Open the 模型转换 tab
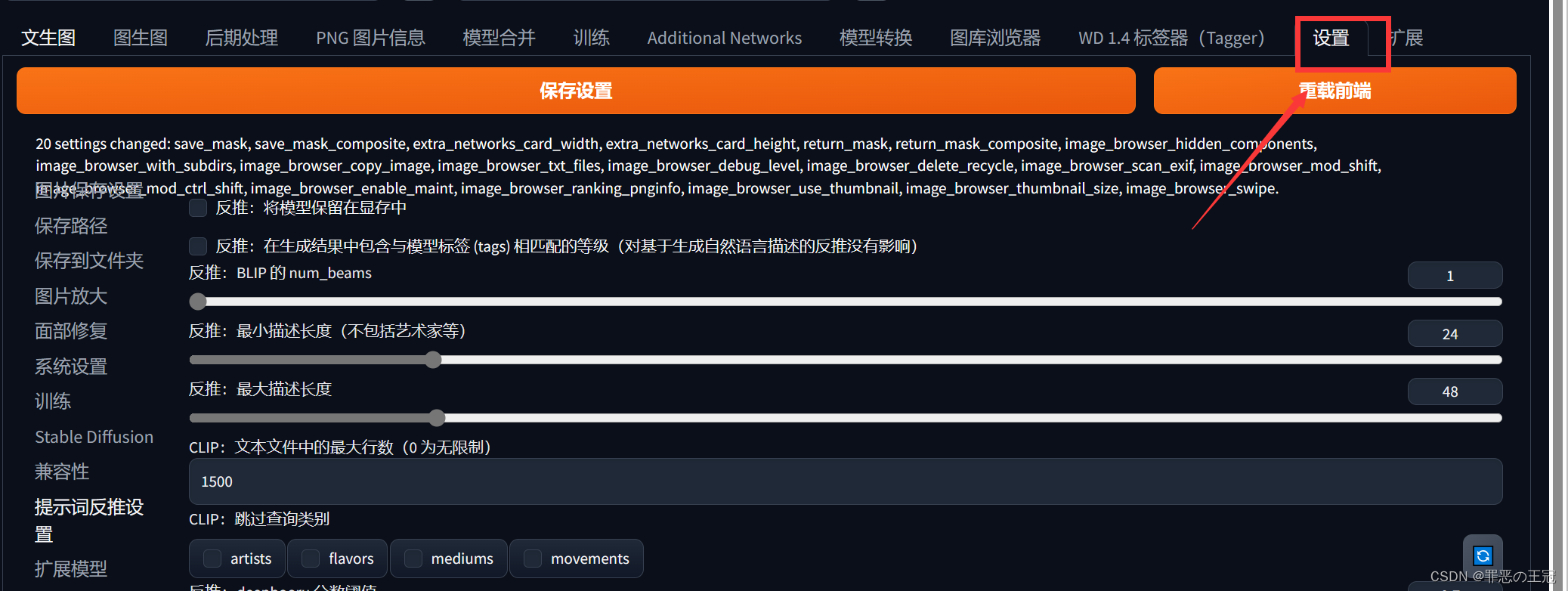 tap(876, 38)
